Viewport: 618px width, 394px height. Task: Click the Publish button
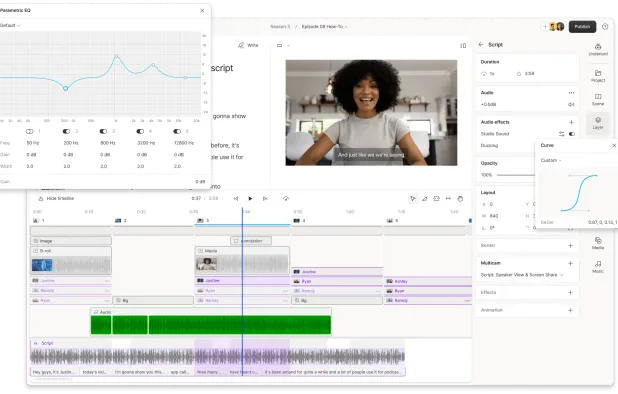click(x=582, y=26)
